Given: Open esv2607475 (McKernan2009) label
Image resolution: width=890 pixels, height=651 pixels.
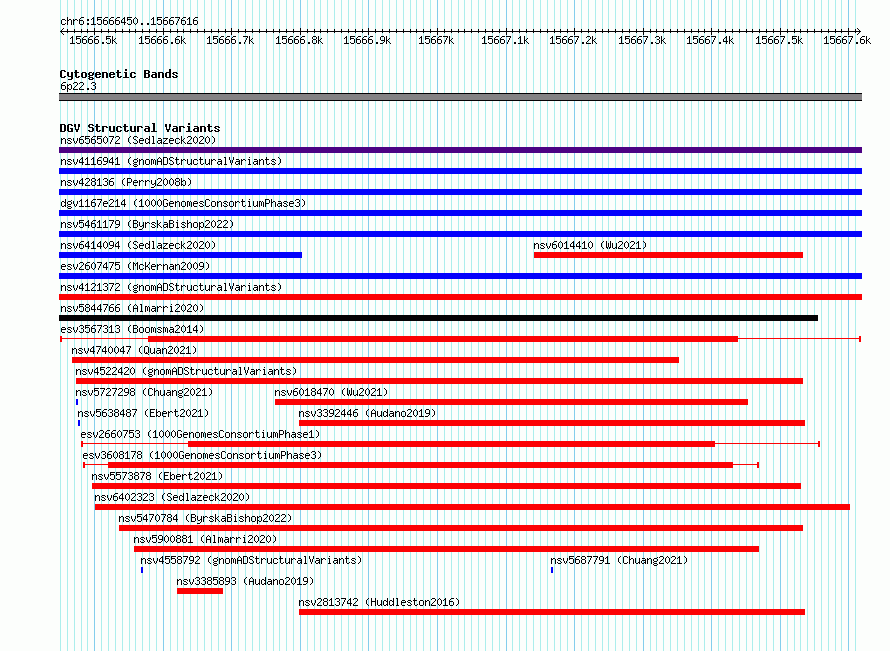Looking at the screenshot, I should click(135, 266).
